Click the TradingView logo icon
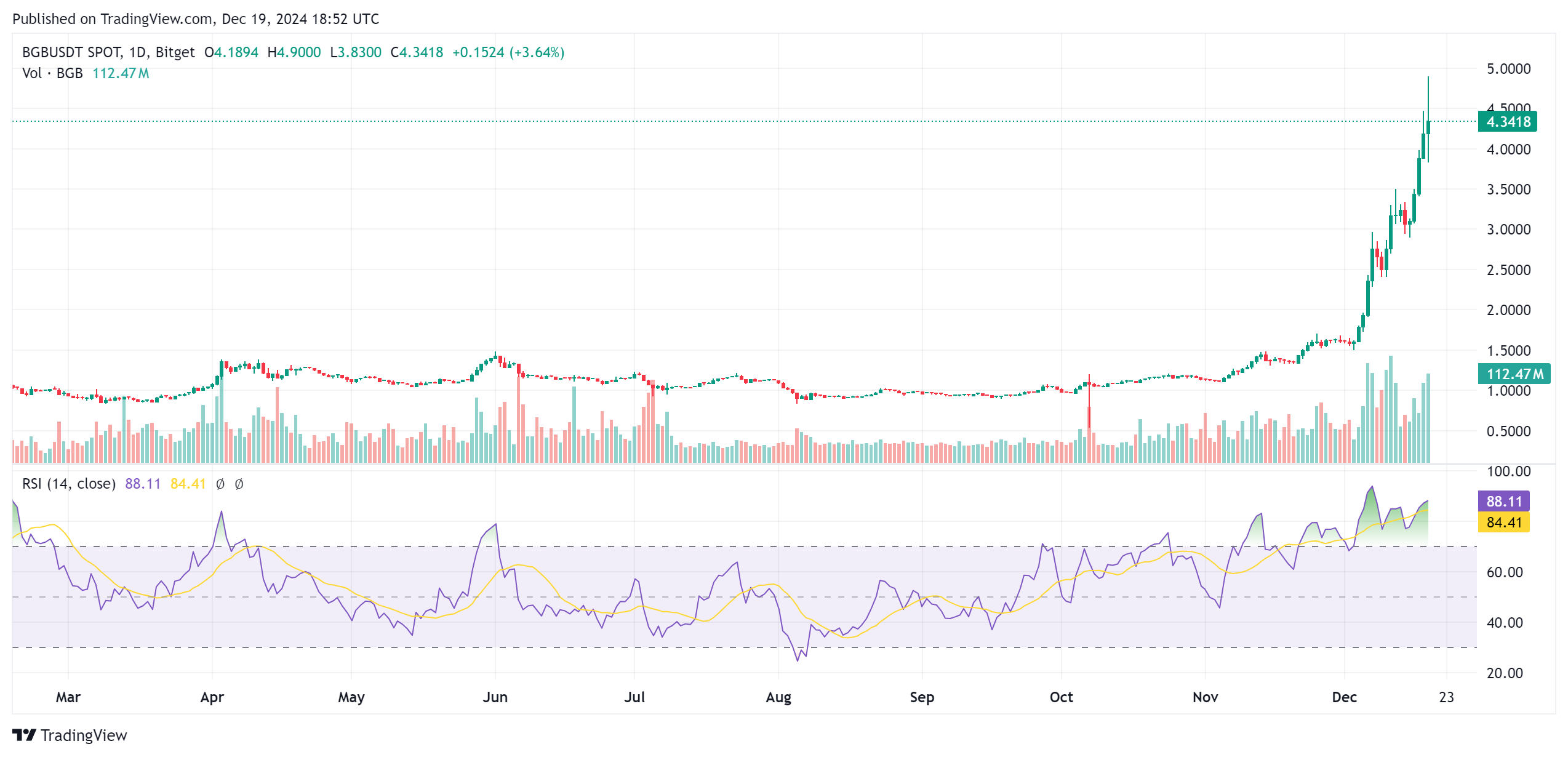This screenshot has height=757, width=1568. (x=25, y=735)
